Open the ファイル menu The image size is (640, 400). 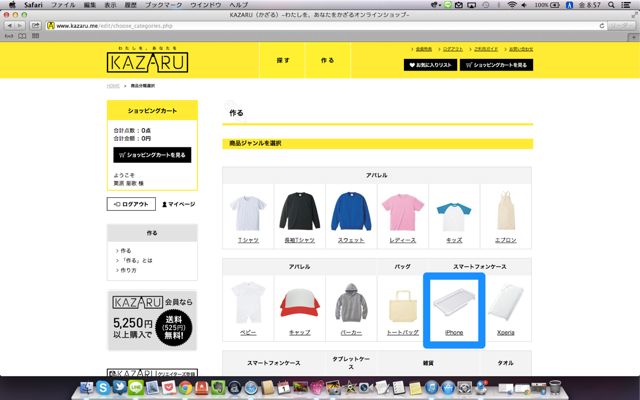63,5
